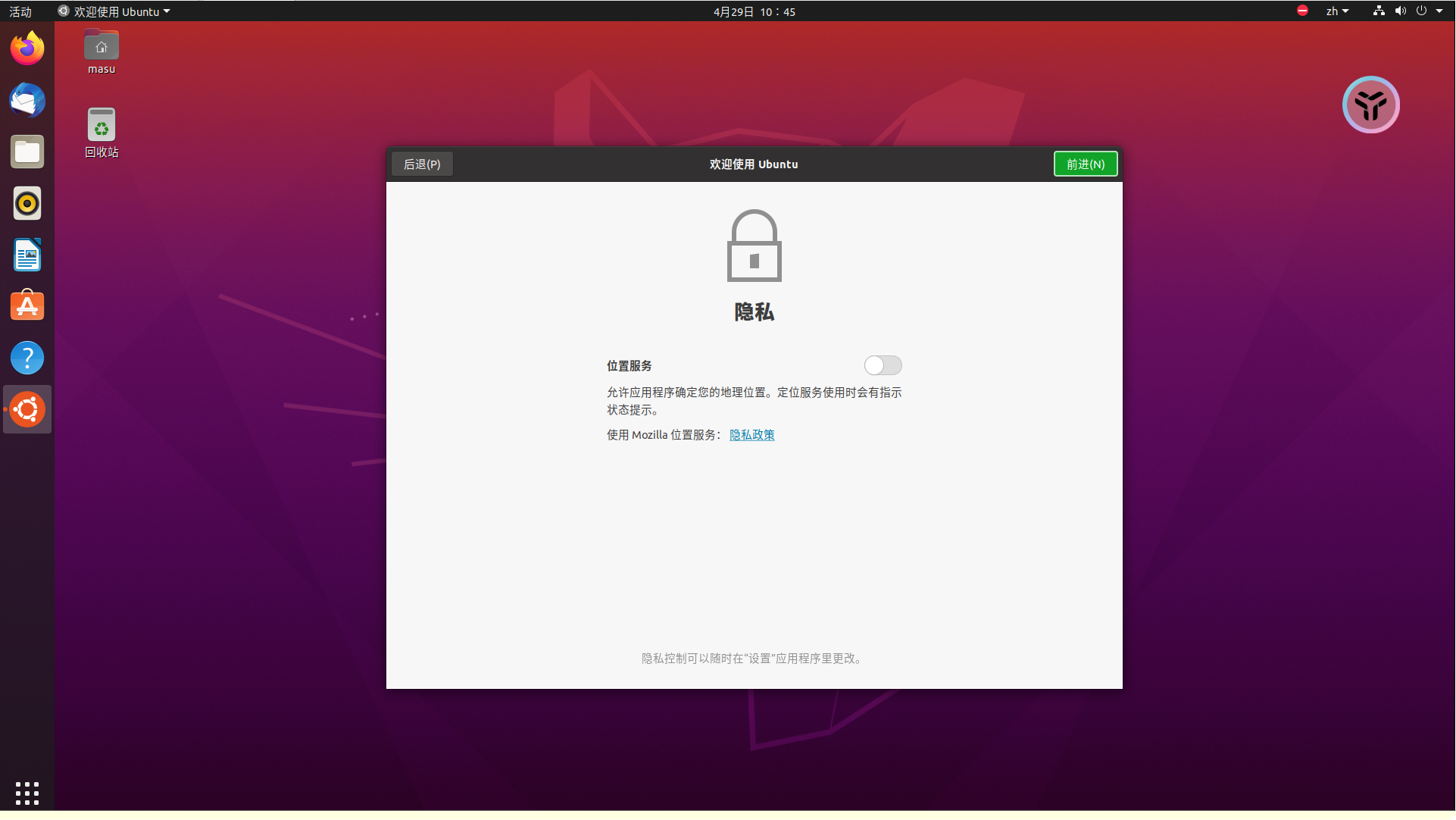Open the 隐私政策 privacy policy link
The width and height of the screenshot is (1456, 820).
[751, 435]
